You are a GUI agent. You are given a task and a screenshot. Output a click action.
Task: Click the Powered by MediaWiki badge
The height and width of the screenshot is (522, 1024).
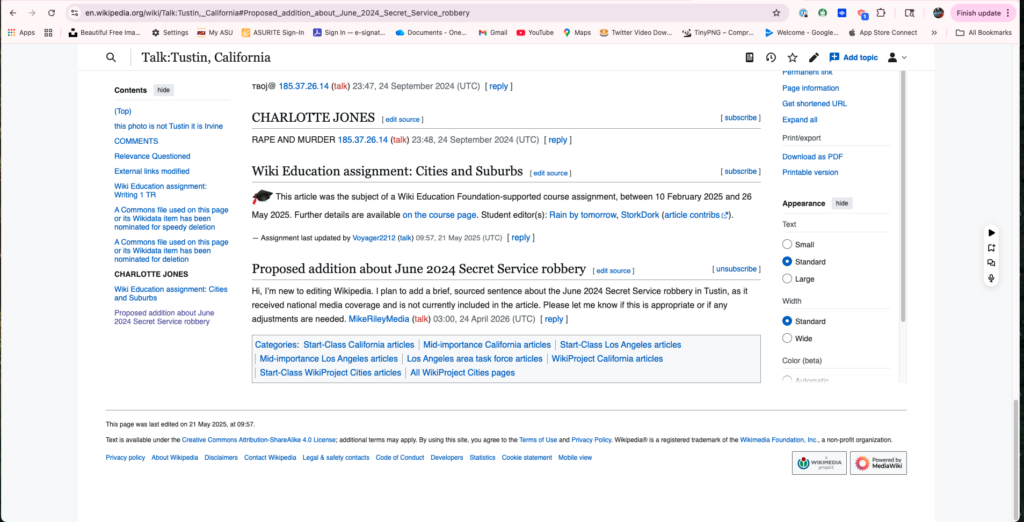(x=878, y=463)
